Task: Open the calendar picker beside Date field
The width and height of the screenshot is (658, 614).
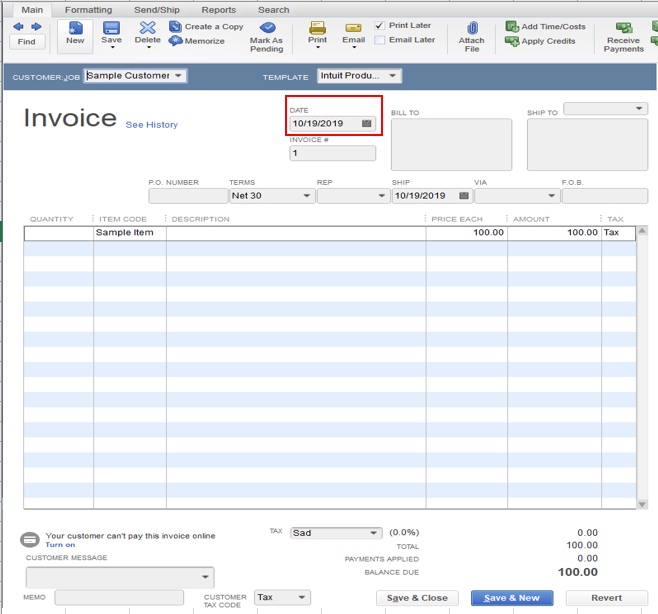Action: [367, 123]
